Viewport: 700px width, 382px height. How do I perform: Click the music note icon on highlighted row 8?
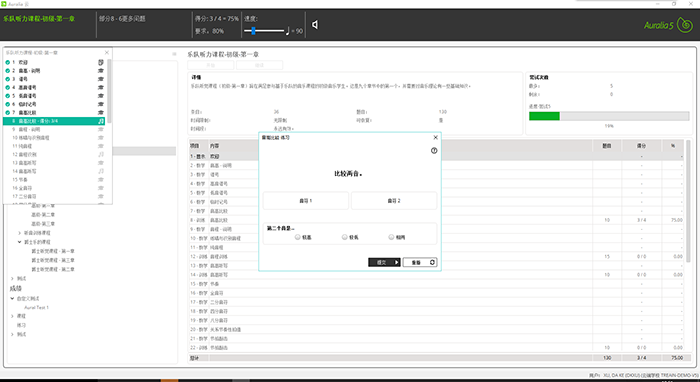tap(101, 121)
